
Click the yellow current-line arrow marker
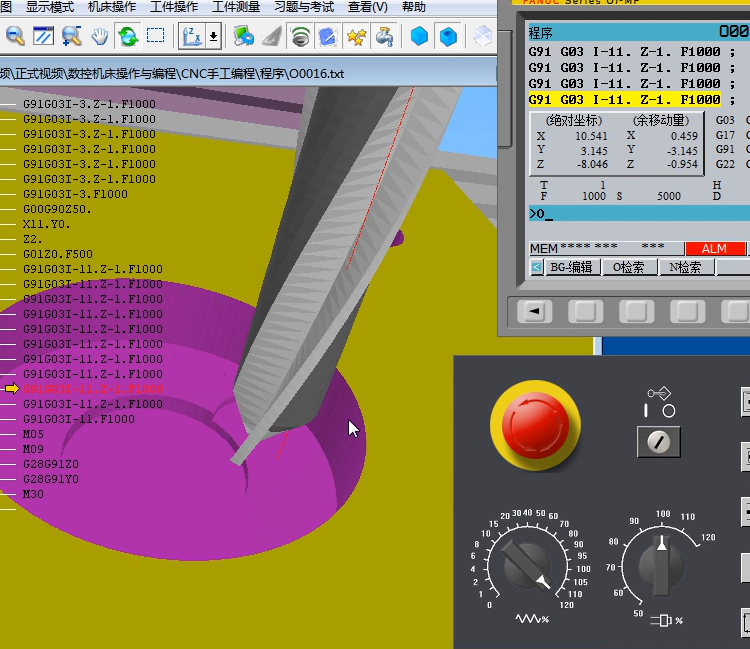pos(12,389)
